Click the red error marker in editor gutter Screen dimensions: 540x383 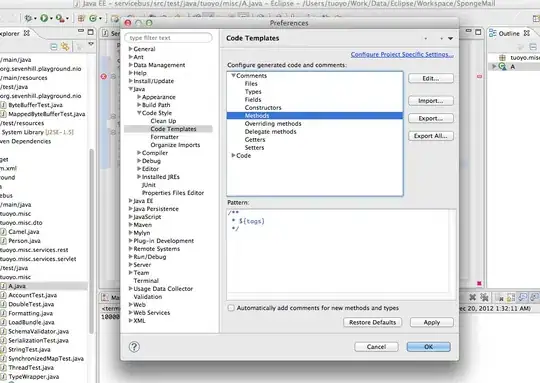click(103, 76)
